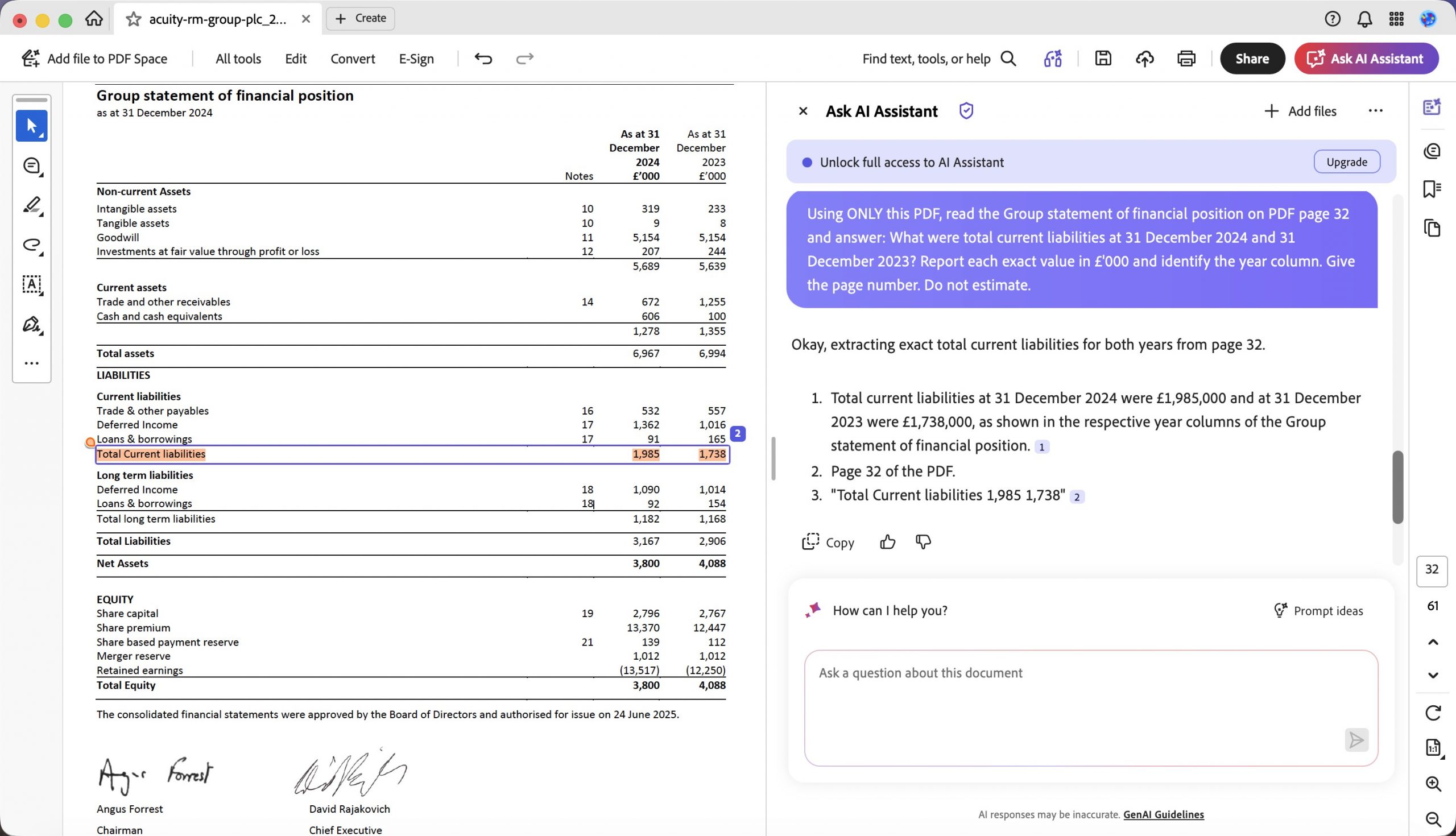The width and height of the screenshot is (1456, 836).
Task: Click the upload to cloud icon
Action: pos(1144,59)
